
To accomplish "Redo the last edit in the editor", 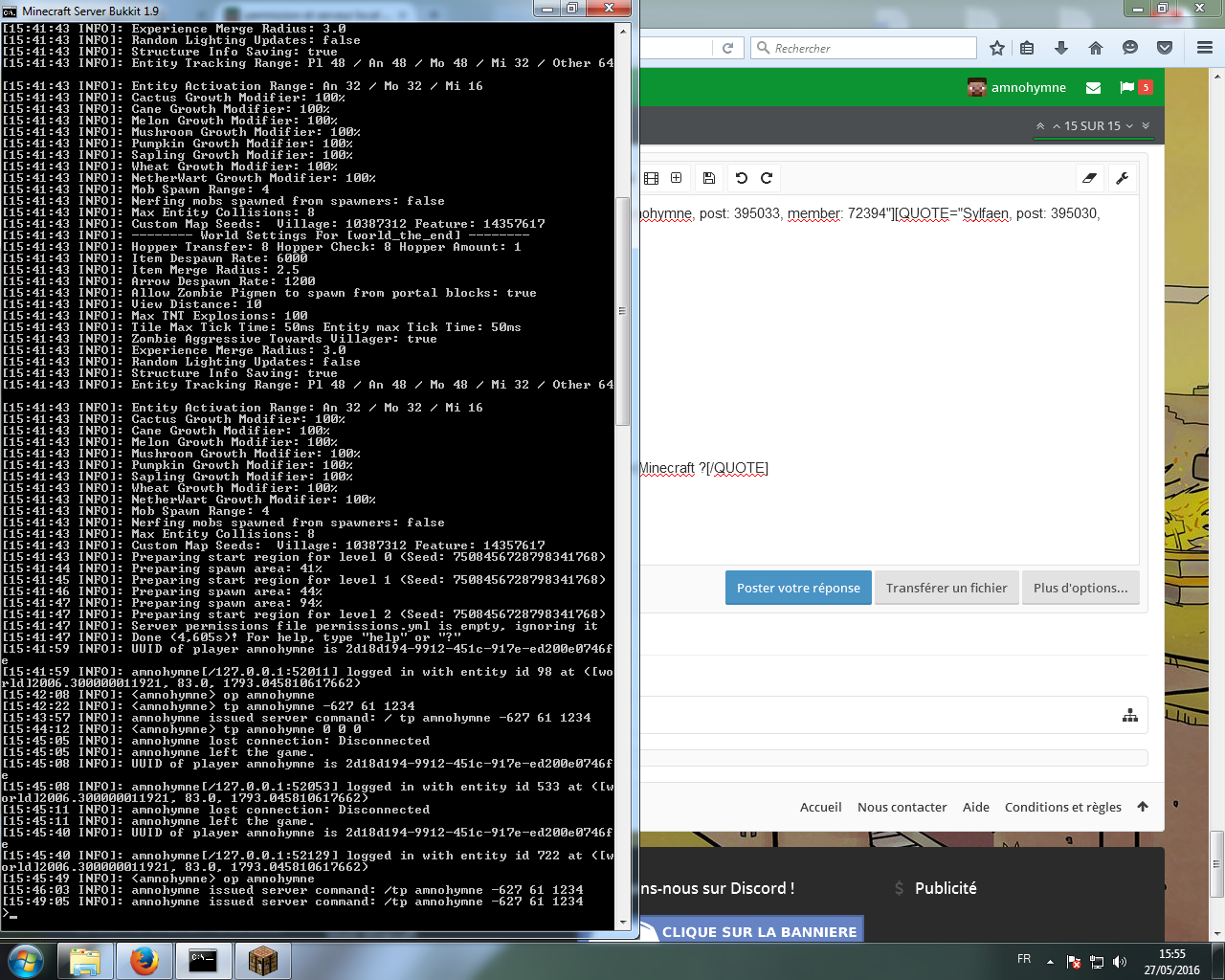I will tap(767, 178).
